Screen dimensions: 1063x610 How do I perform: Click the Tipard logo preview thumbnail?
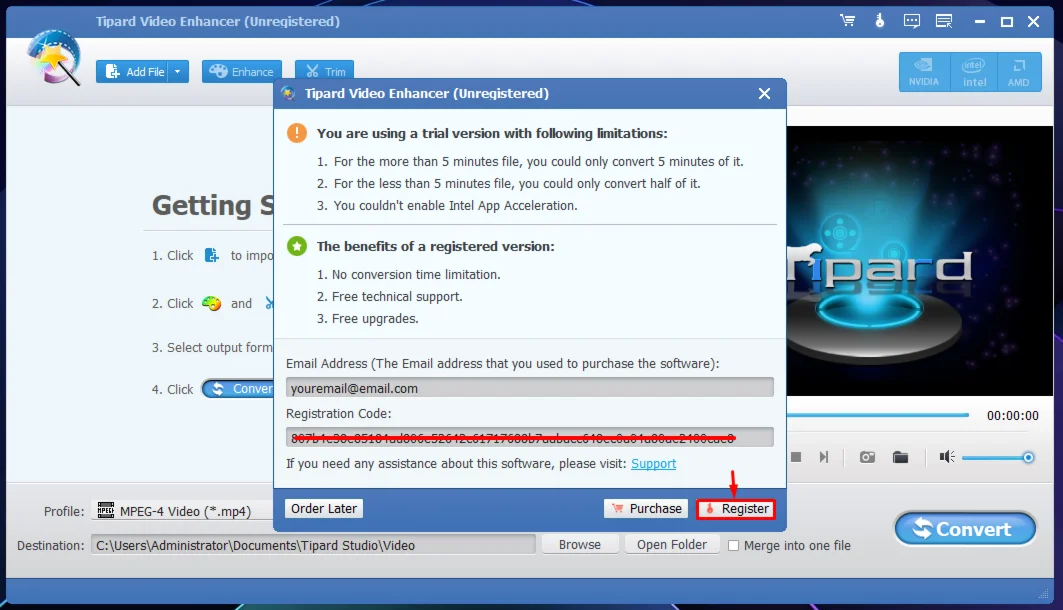click(919, 260)
